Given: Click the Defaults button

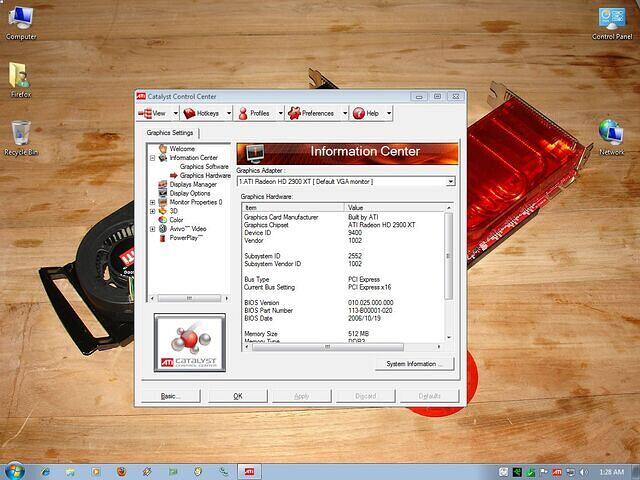Looking at the screenshot, I should click(429, 396).
